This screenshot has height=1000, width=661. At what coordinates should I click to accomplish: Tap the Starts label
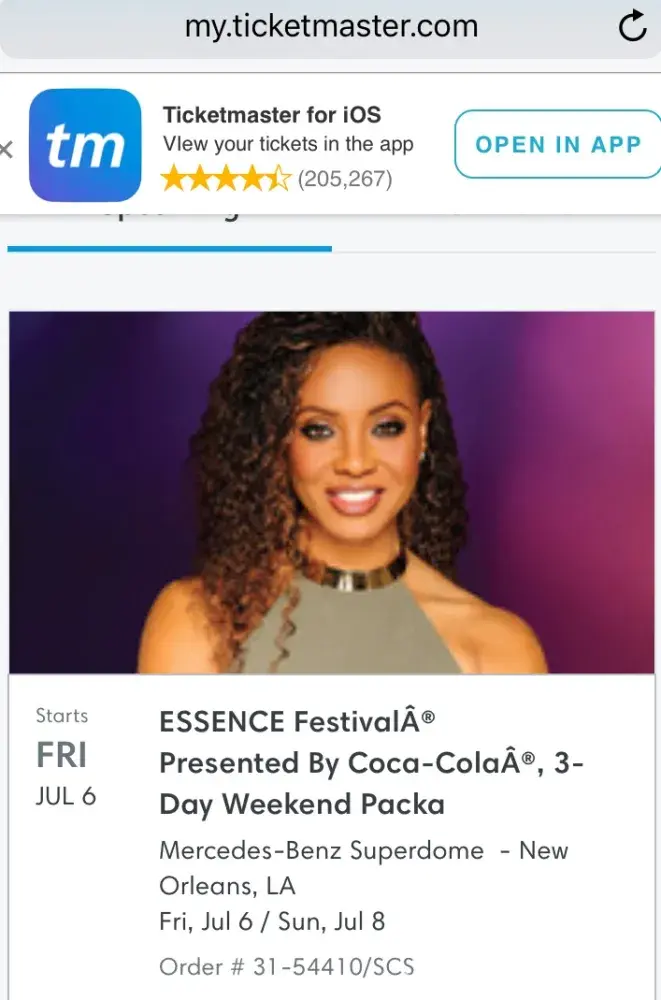click(x=62, y=716)
